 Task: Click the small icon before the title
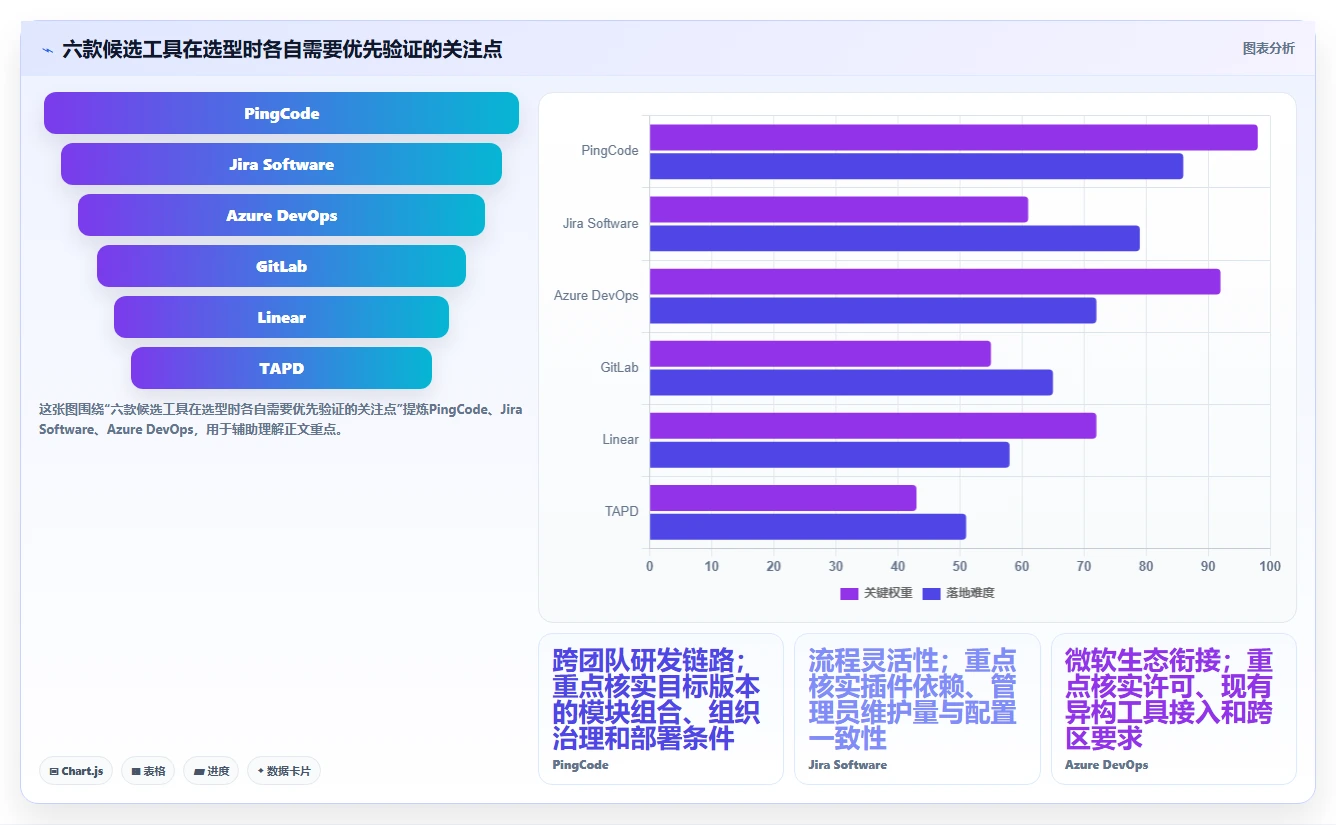(x=47, y=49)
